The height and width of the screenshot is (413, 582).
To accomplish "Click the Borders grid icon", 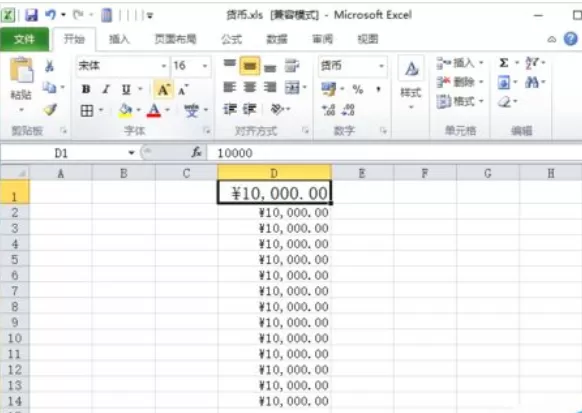I will pos(87,111).
